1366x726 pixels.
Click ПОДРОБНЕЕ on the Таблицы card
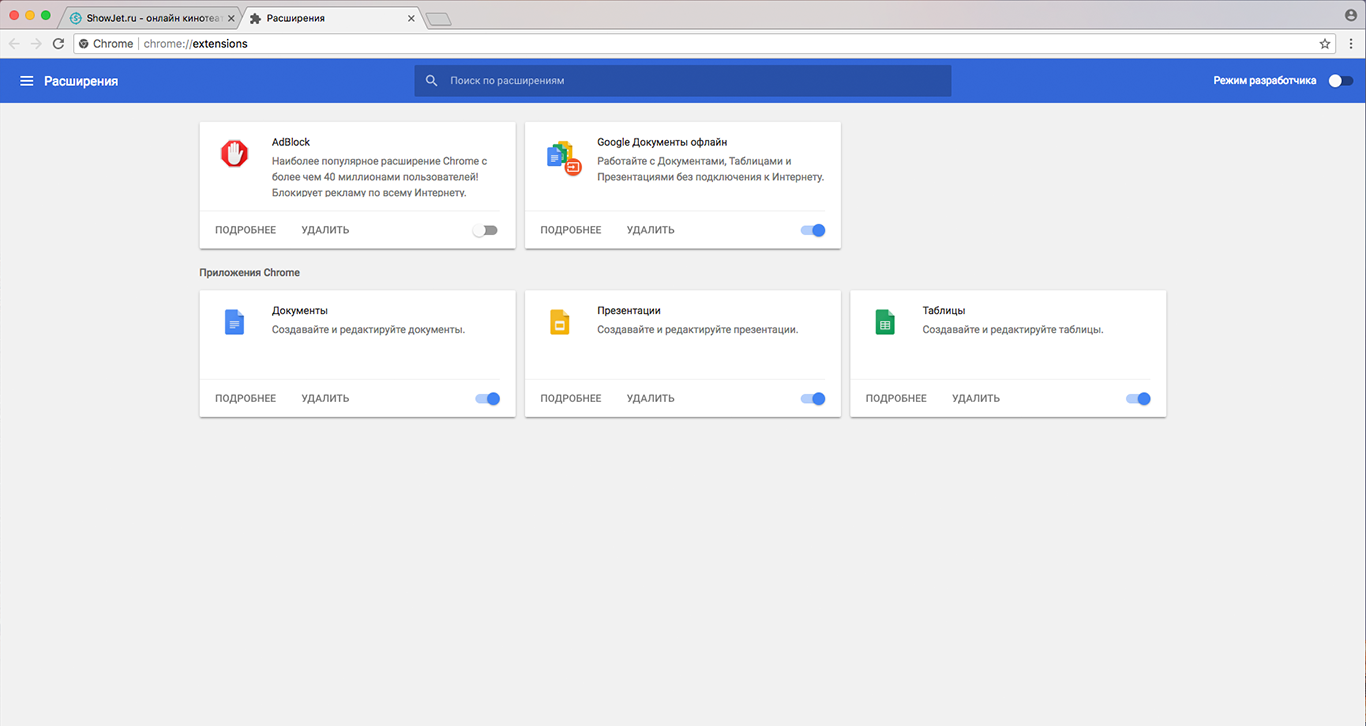(x=896, y=398)
